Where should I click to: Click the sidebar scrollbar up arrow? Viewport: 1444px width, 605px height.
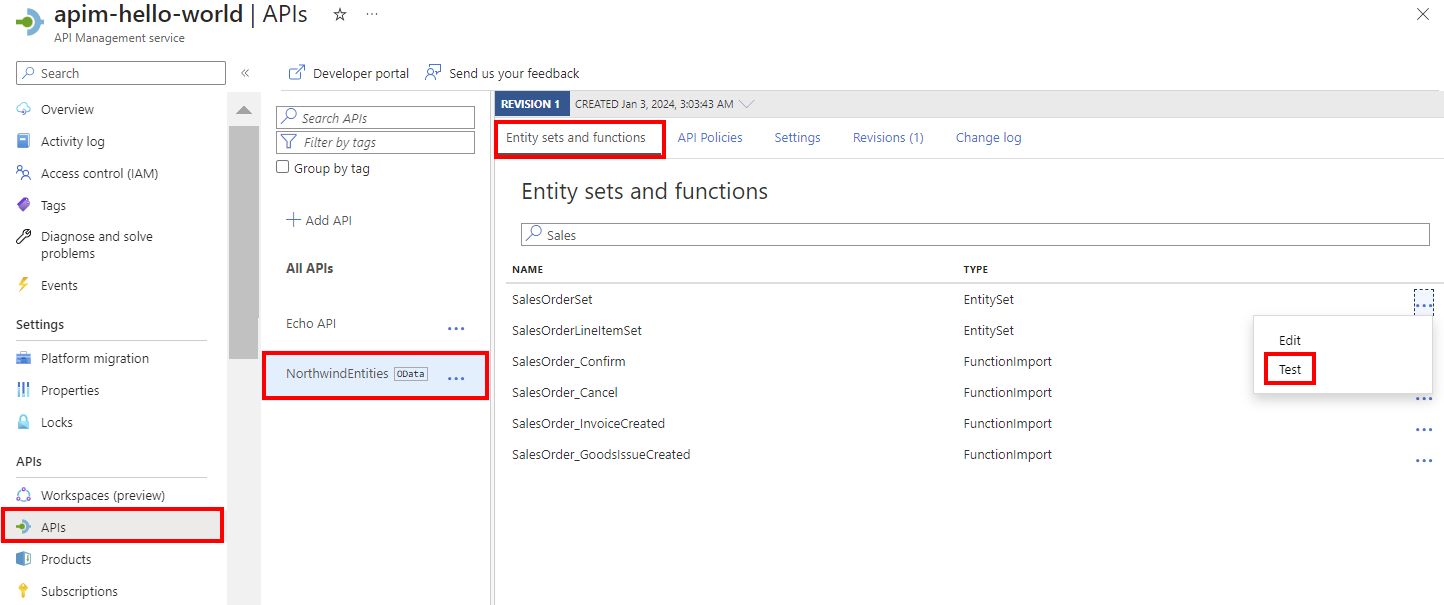click(244, 110)
